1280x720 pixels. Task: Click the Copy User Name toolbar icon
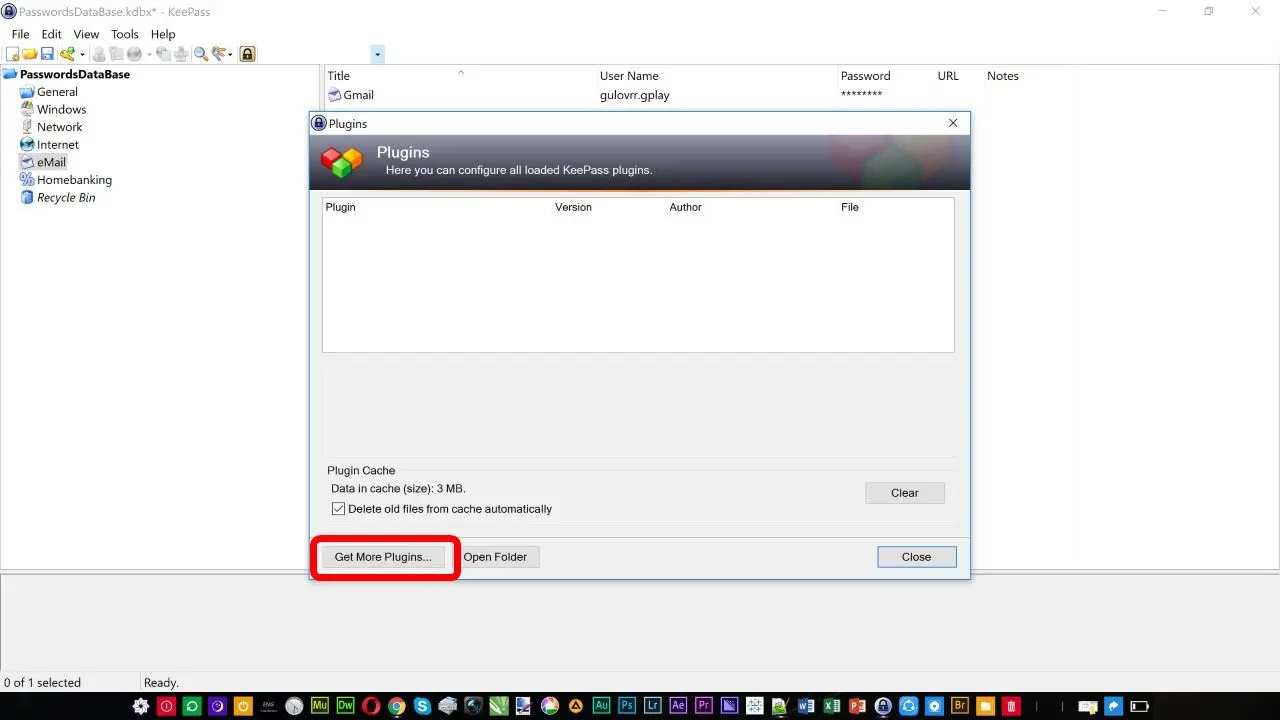pos(99,54)
